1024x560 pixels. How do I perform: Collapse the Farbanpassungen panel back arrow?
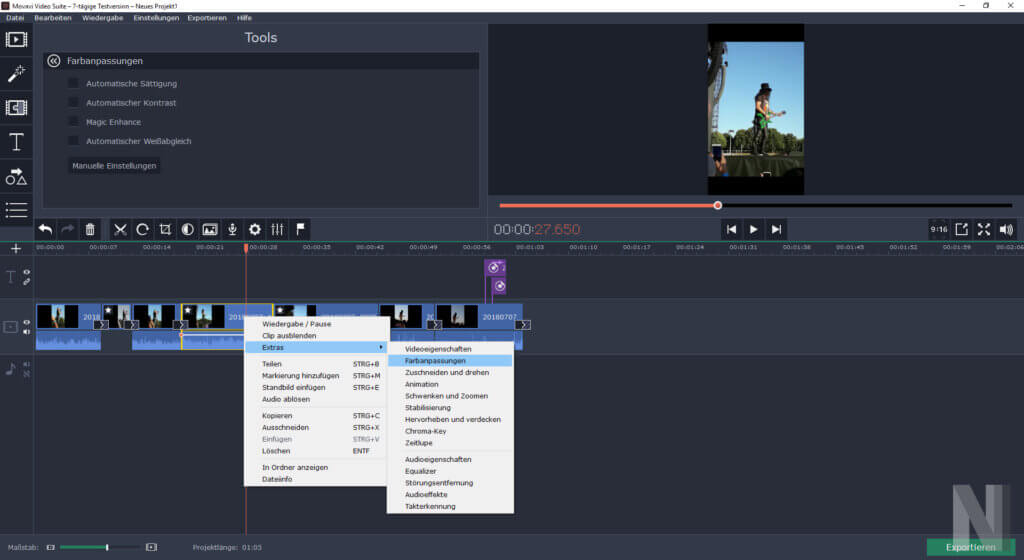(x=54, y=61)
